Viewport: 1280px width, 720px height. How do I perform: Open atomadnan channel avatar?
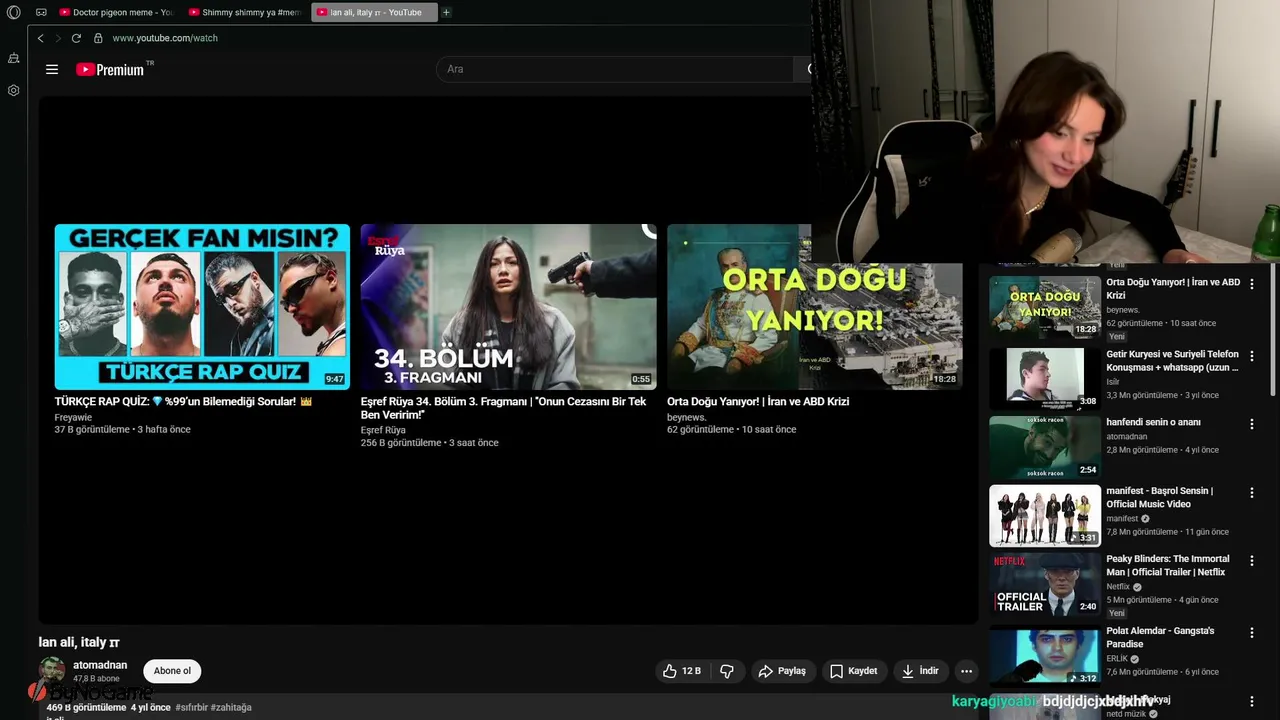(x=52, y=671)
